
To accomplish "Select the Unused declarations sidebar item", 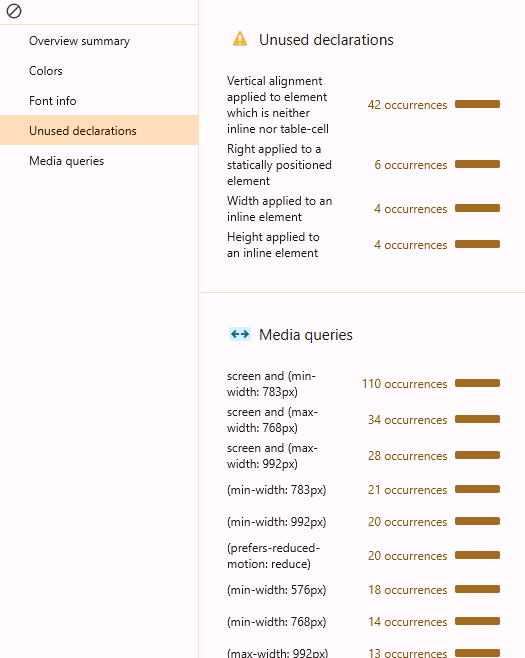I will (x=83, y=131).
